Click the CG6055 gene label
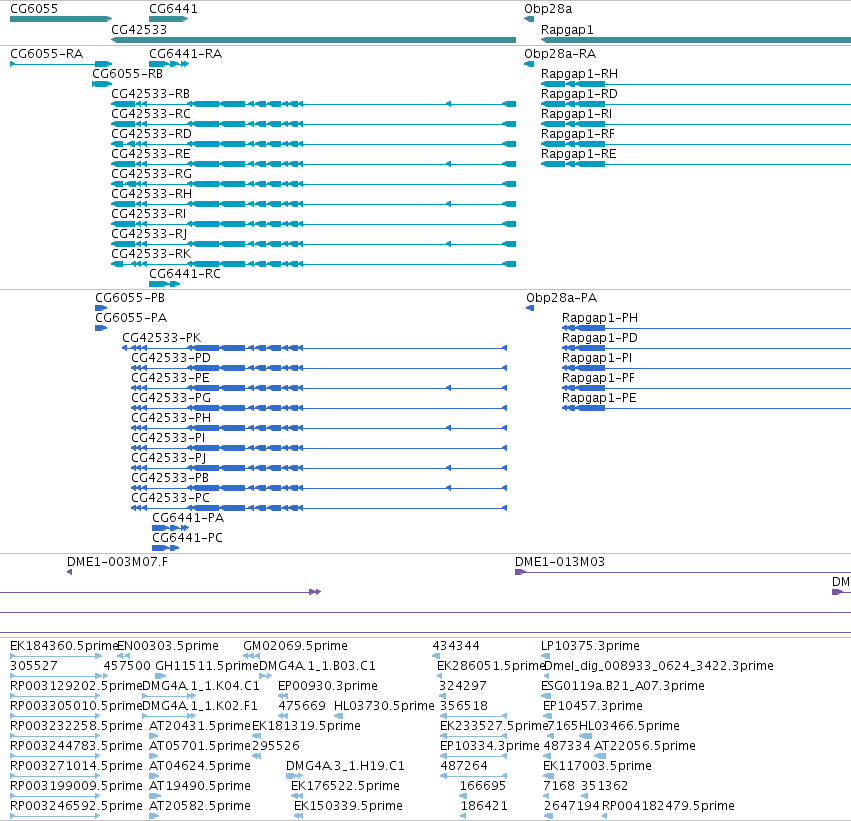 [x=34, y=9]
